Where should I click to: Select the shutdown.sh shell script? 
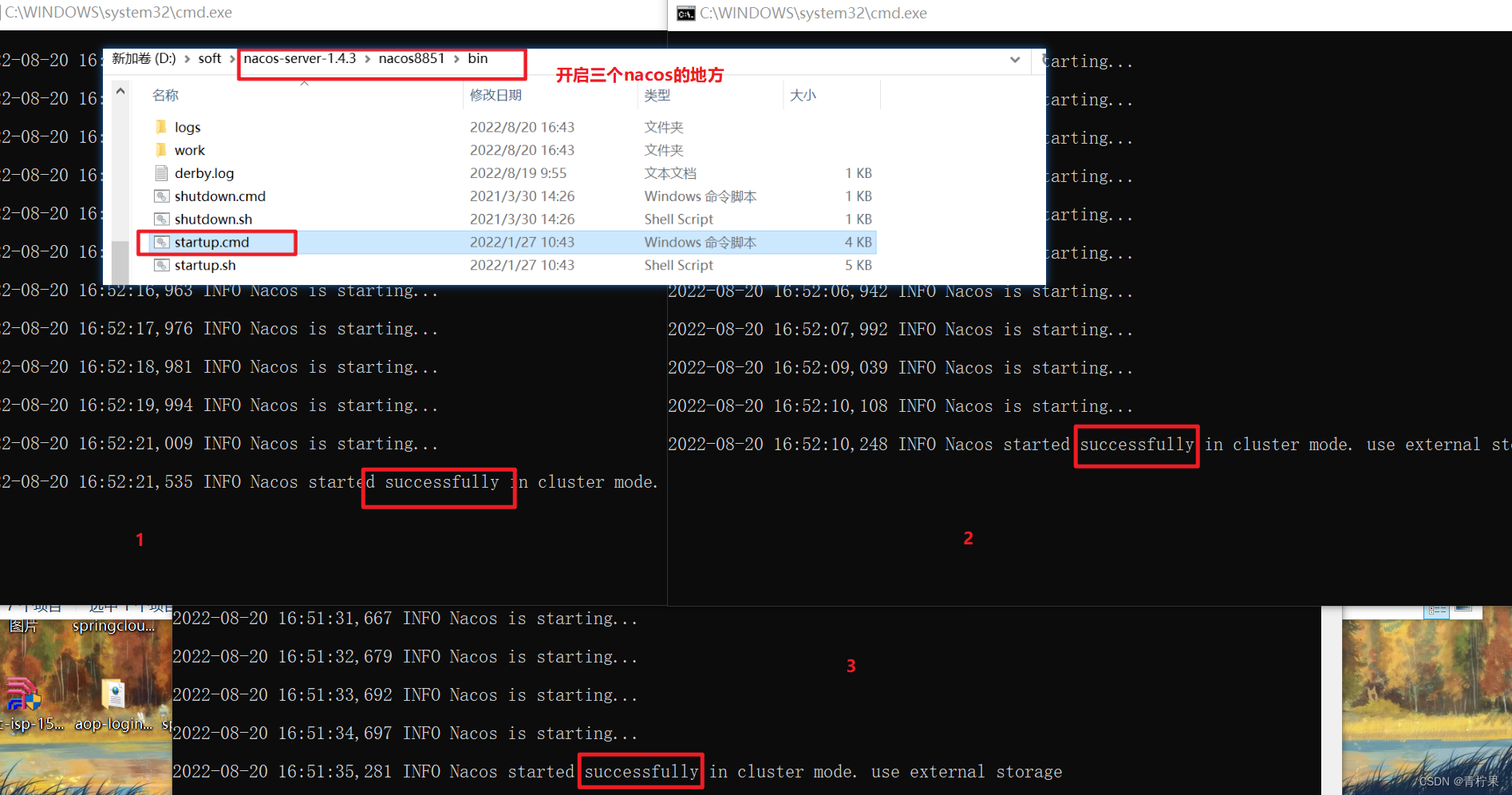point(213,219)
